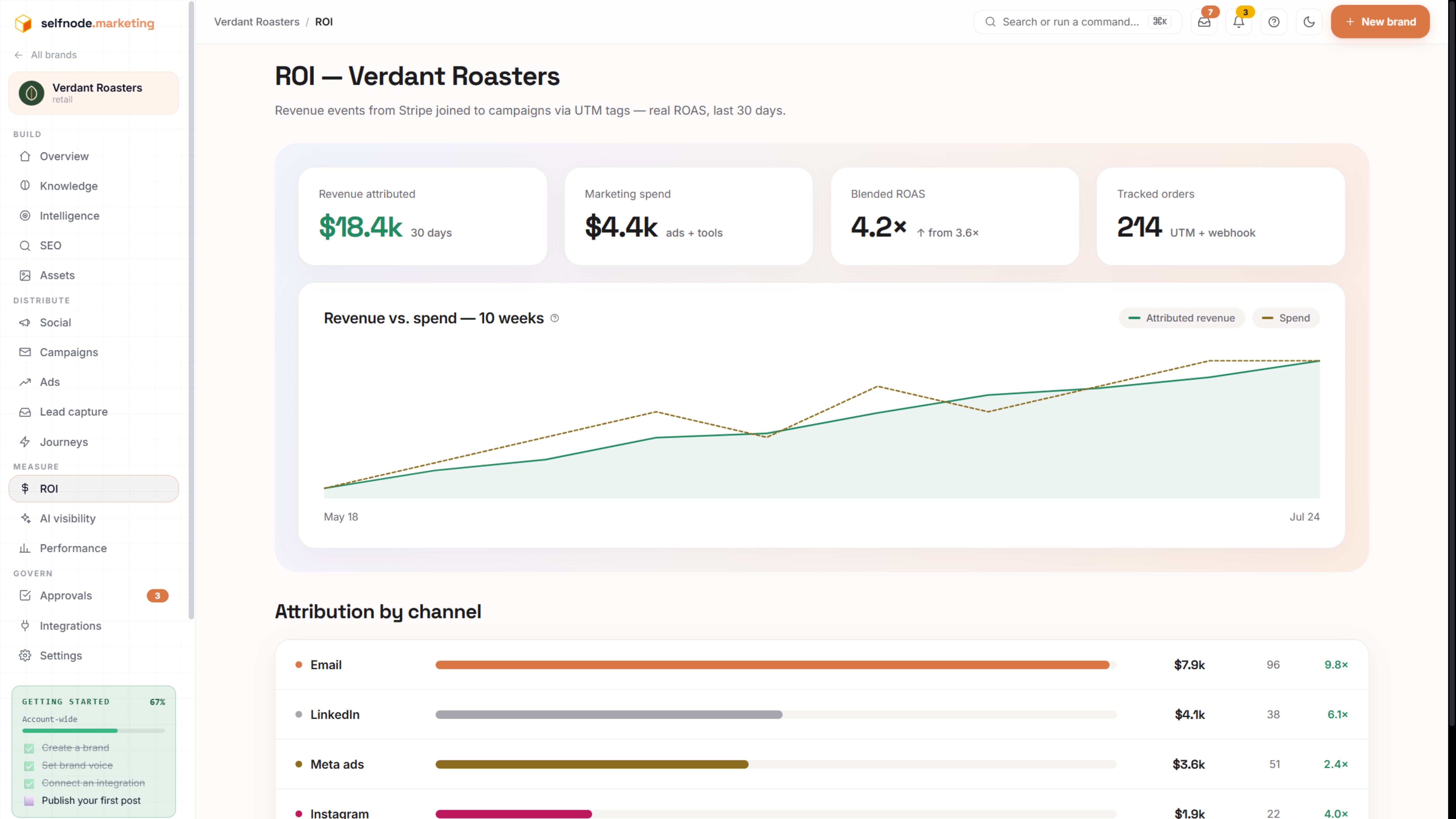Open the Lead capture section label
1456x819 pixels.
click(x=74, y=412)
